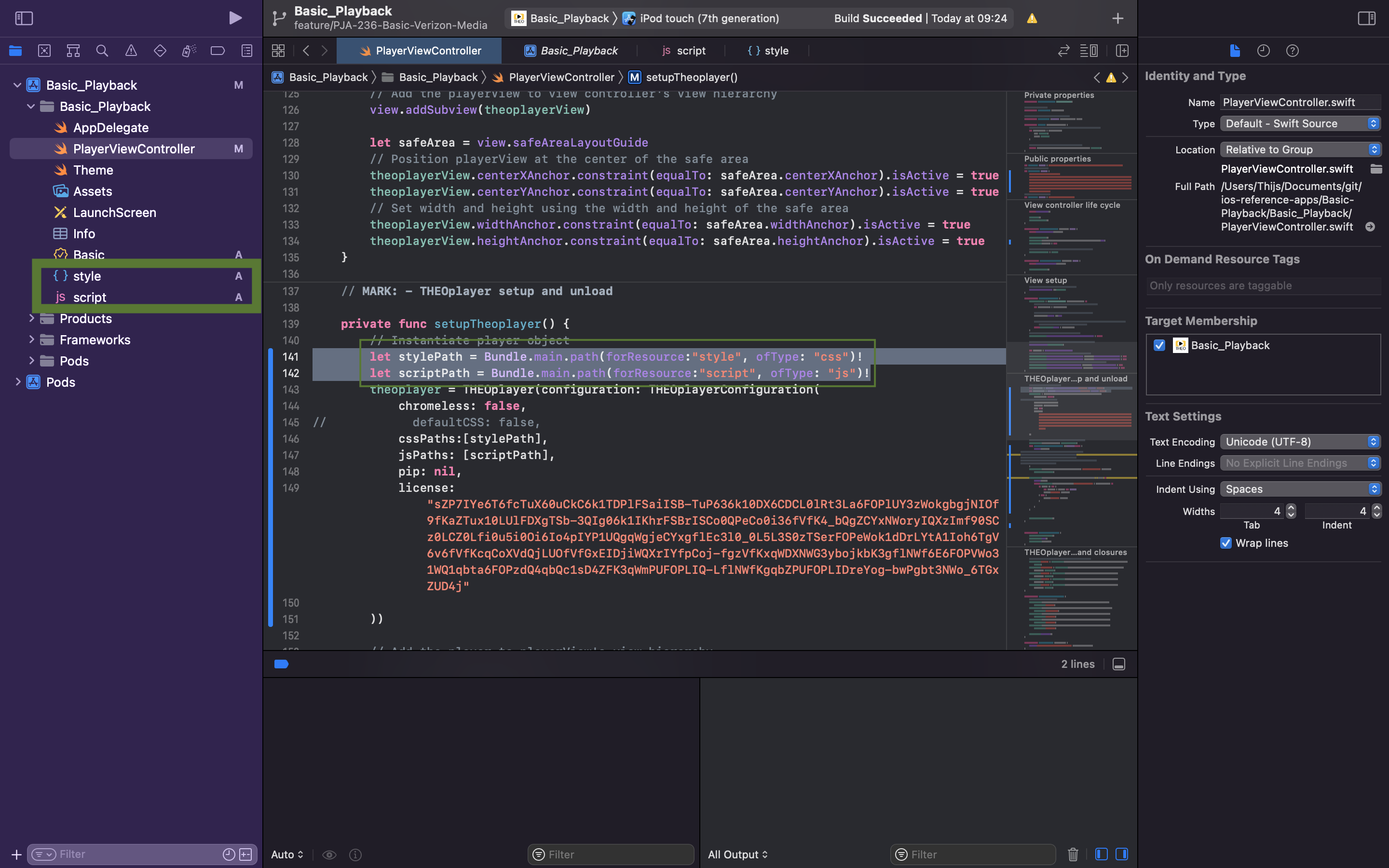Increase the Tab width stepper
This screenshot has width=1389, height=868.
[1291, 507]
